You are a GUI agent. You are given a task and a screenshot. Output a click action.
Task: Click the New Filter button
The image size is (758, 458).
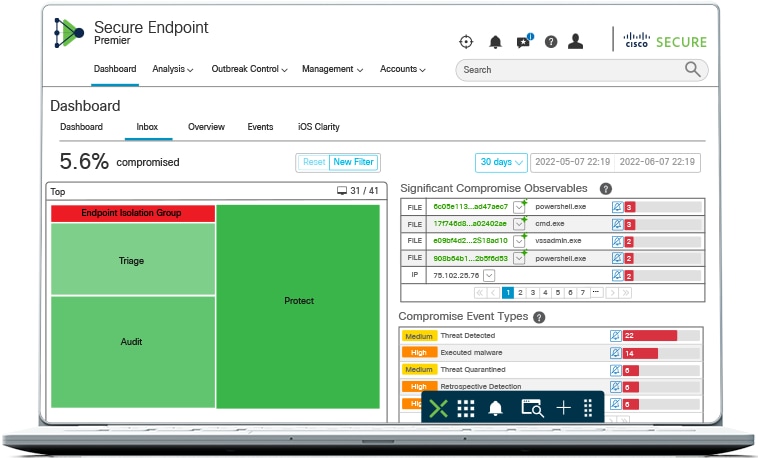(x=355, y=162)
